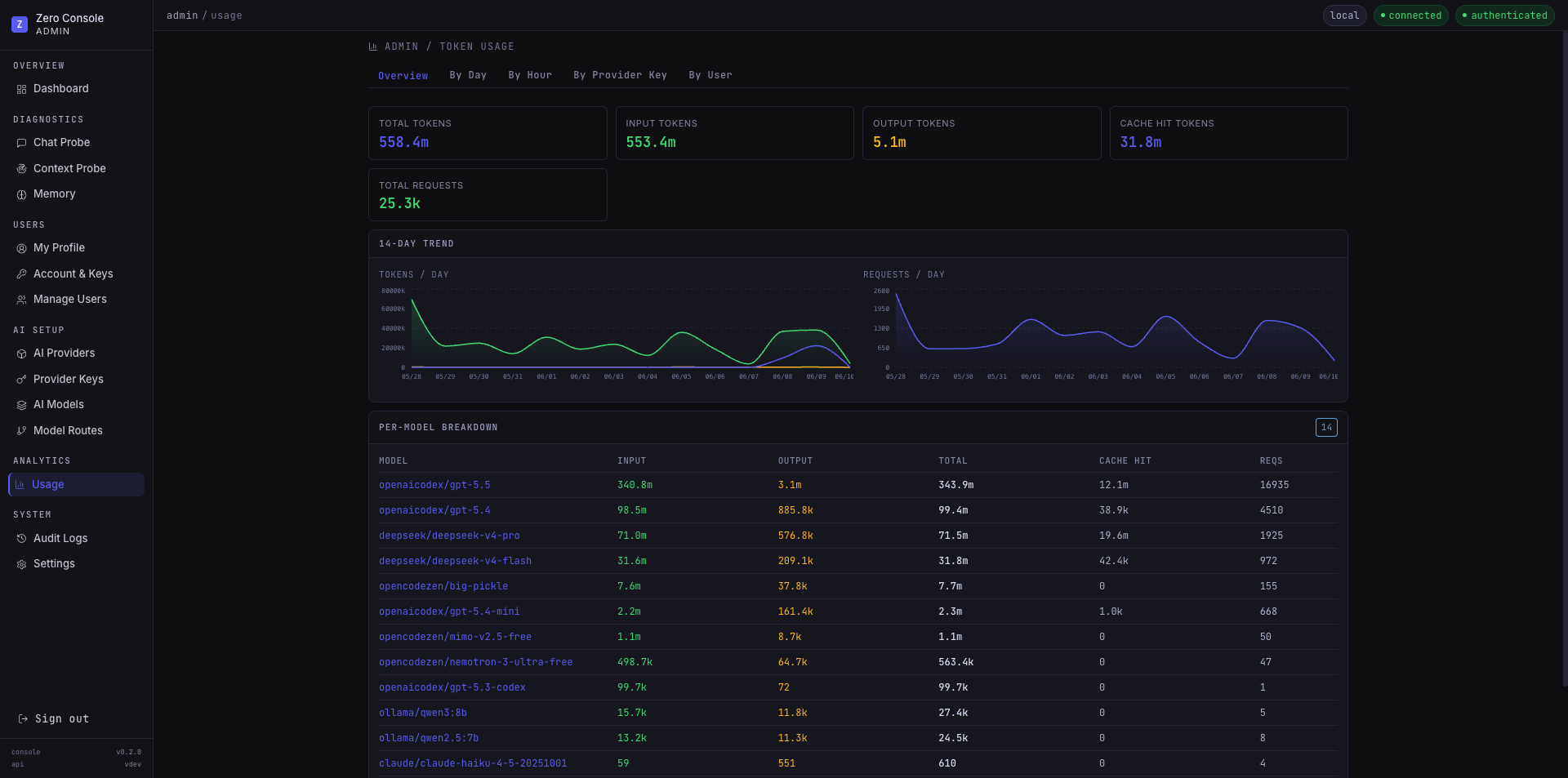Click the Model Routes branch icon
This screenshot has width=1568, height=778.
click(21, 431)
